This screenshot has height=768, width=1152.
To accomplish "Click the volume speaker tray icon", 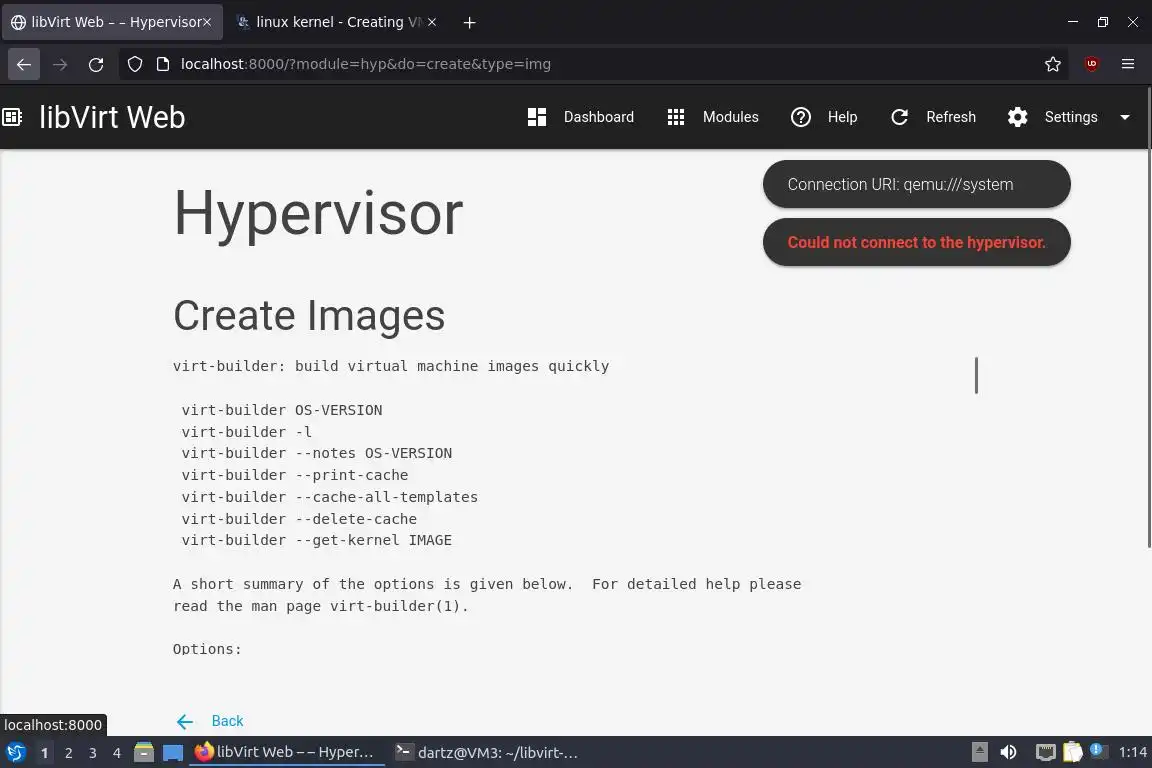I will click(1009, 753).
